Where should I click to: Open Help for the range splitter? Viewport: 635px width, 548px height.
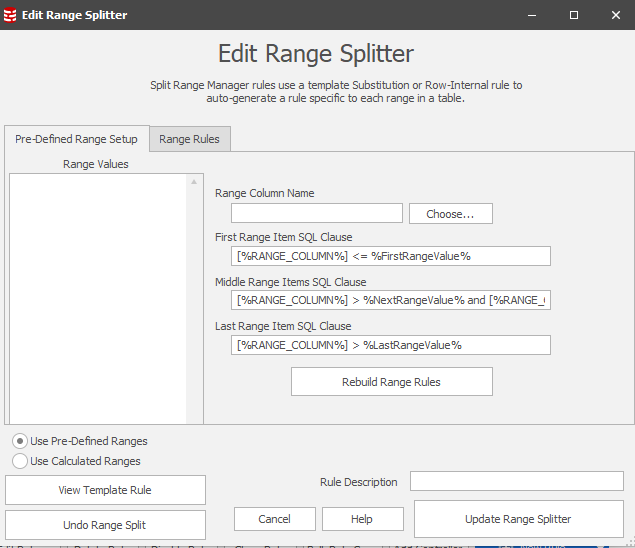coord(362,519)
